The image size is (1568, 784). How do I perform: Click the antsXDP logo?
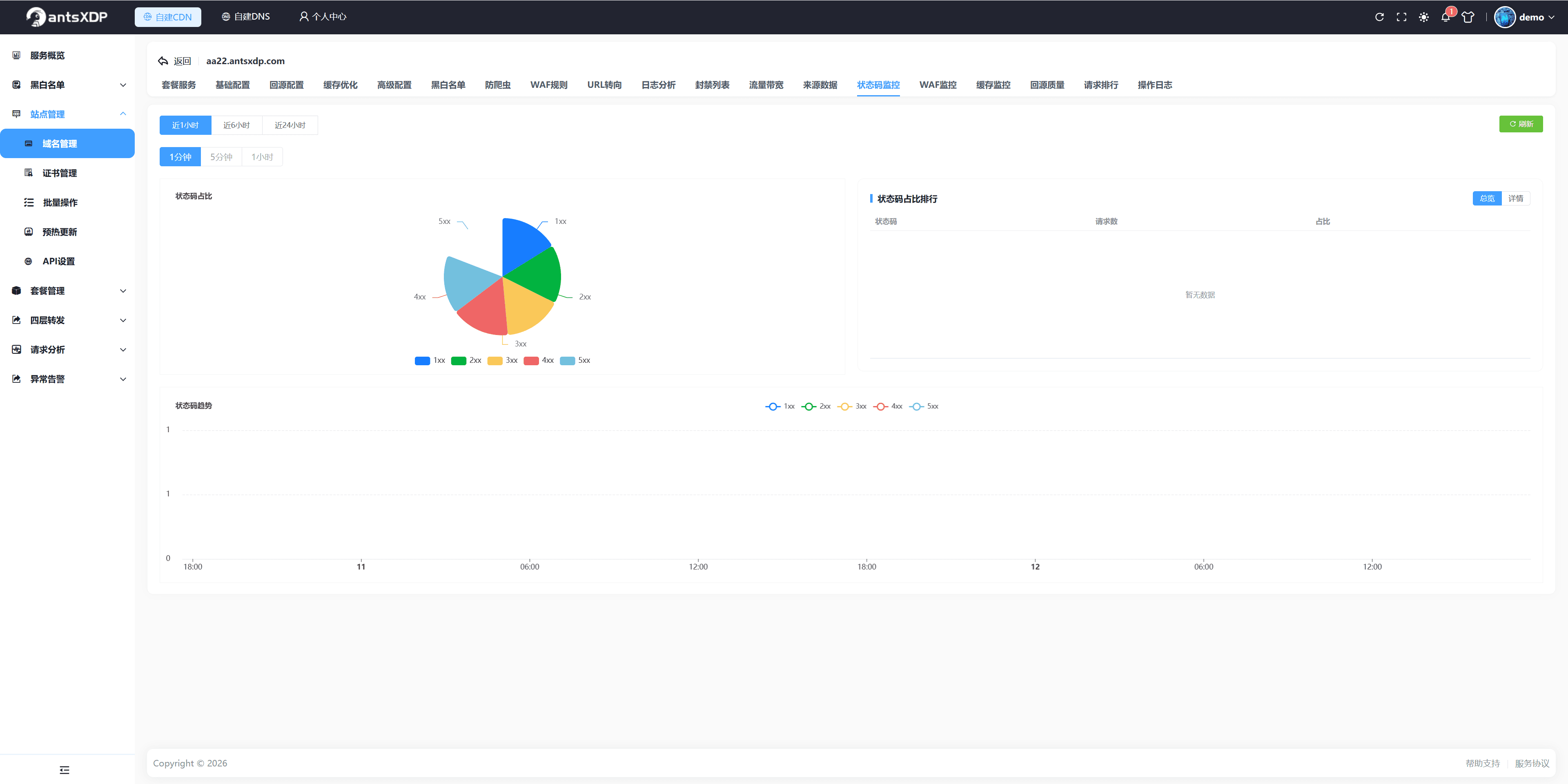tap(66, 17)
